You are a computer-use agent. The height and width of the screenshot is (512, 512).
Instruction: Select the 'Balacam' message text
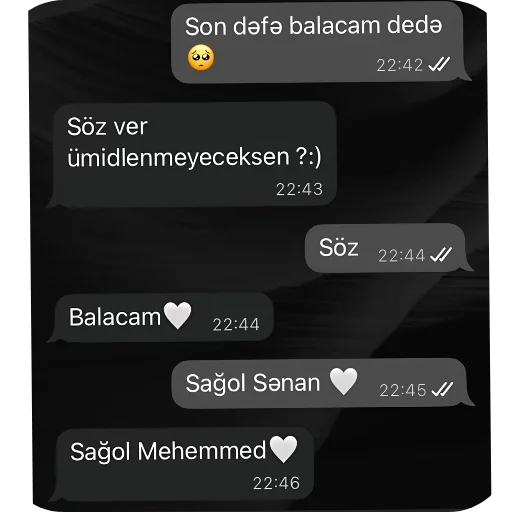(115, 317)
